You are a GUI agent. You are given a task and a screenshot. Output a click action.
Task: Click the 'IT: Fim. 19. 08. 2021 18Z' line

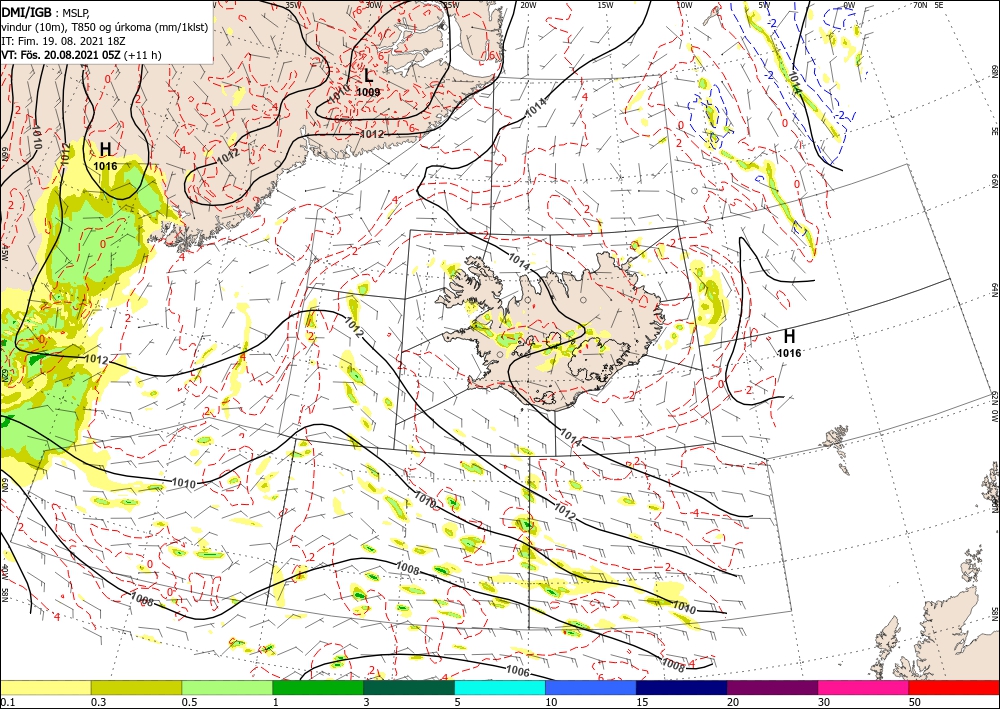click(x=62, y=41)
